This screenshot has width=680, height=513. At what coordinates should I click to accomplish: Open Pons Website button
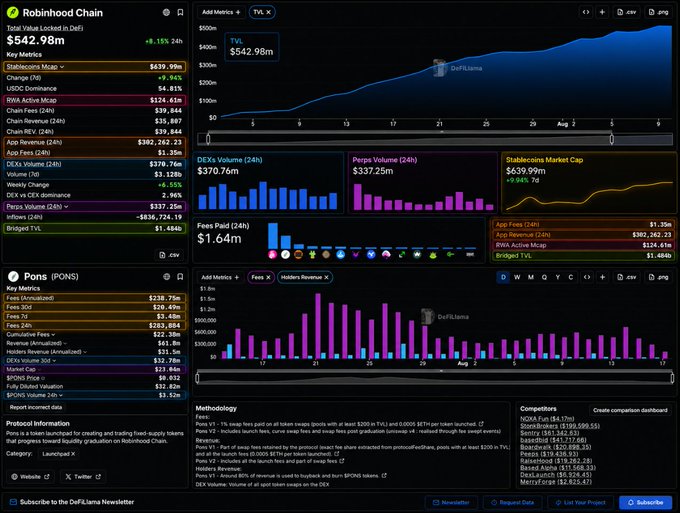(x=30, y=477)
